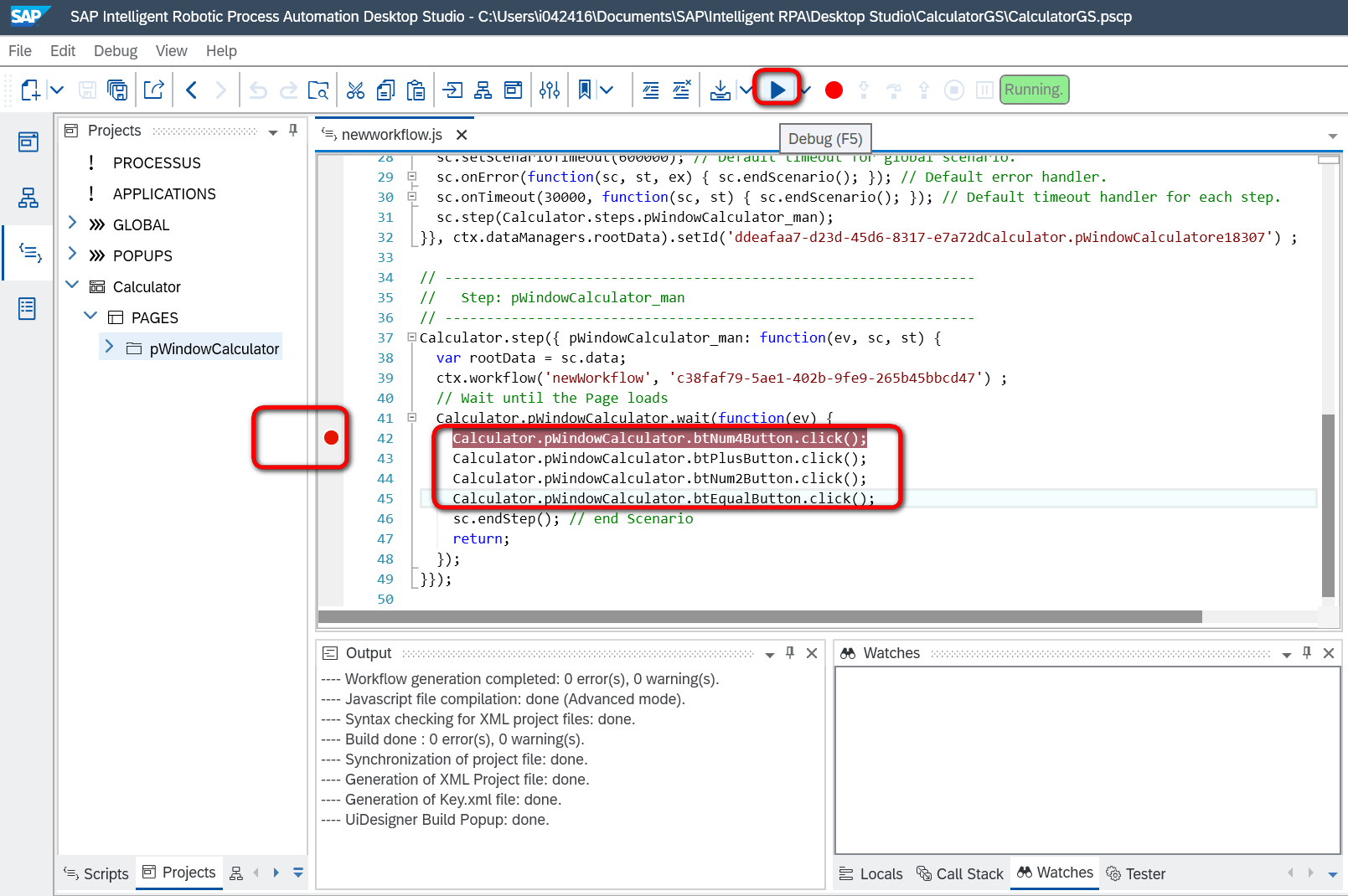Click the New file icon in toolbar
Viewport: 1348px width, 896px height.
(x=30, y=90)
